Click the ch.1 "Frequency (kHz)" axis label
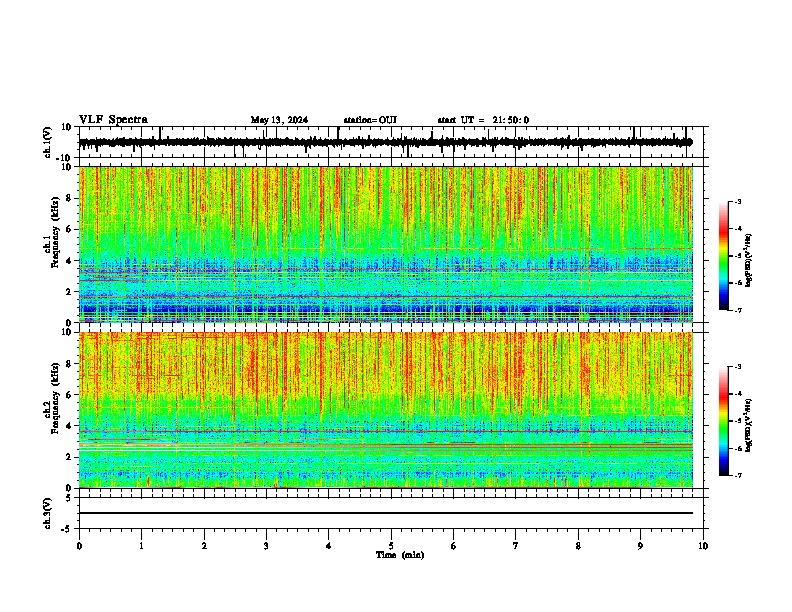Image resolution: width=792 pixels, height=612 pixels. [x=55, y=233]
